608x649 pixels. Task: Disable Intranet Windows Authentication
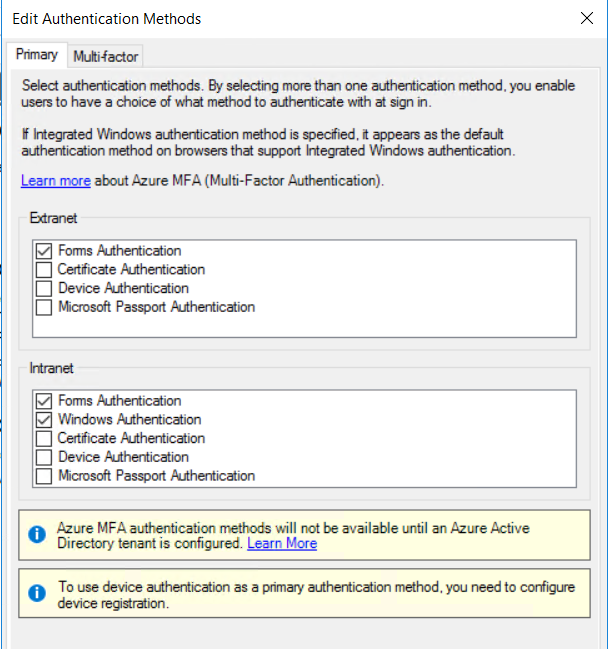tap(44, 420)
